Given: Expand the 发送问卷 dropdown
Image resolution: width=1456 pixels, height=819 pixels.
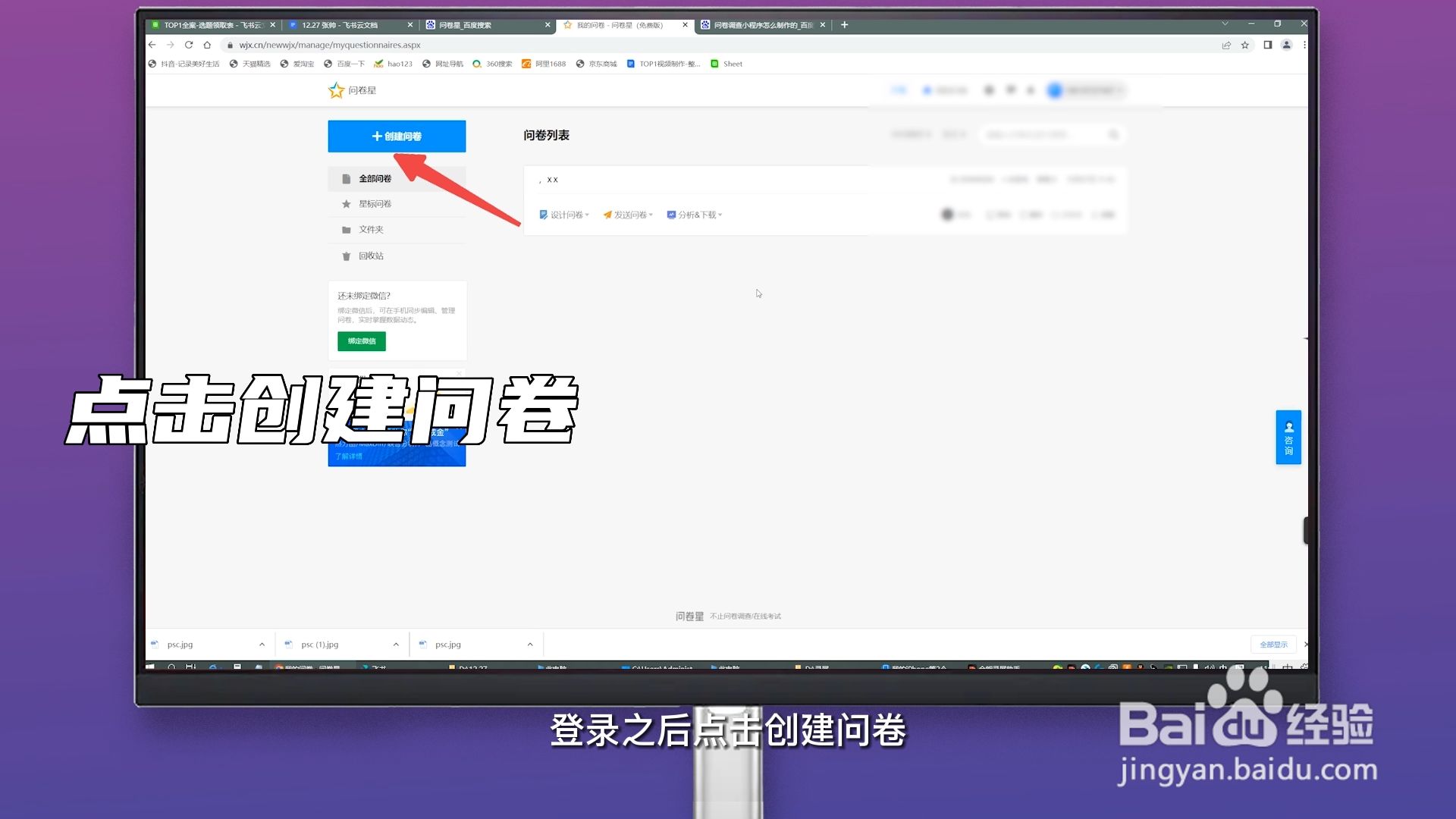Looking at the screenshot, I should (628, 215).
